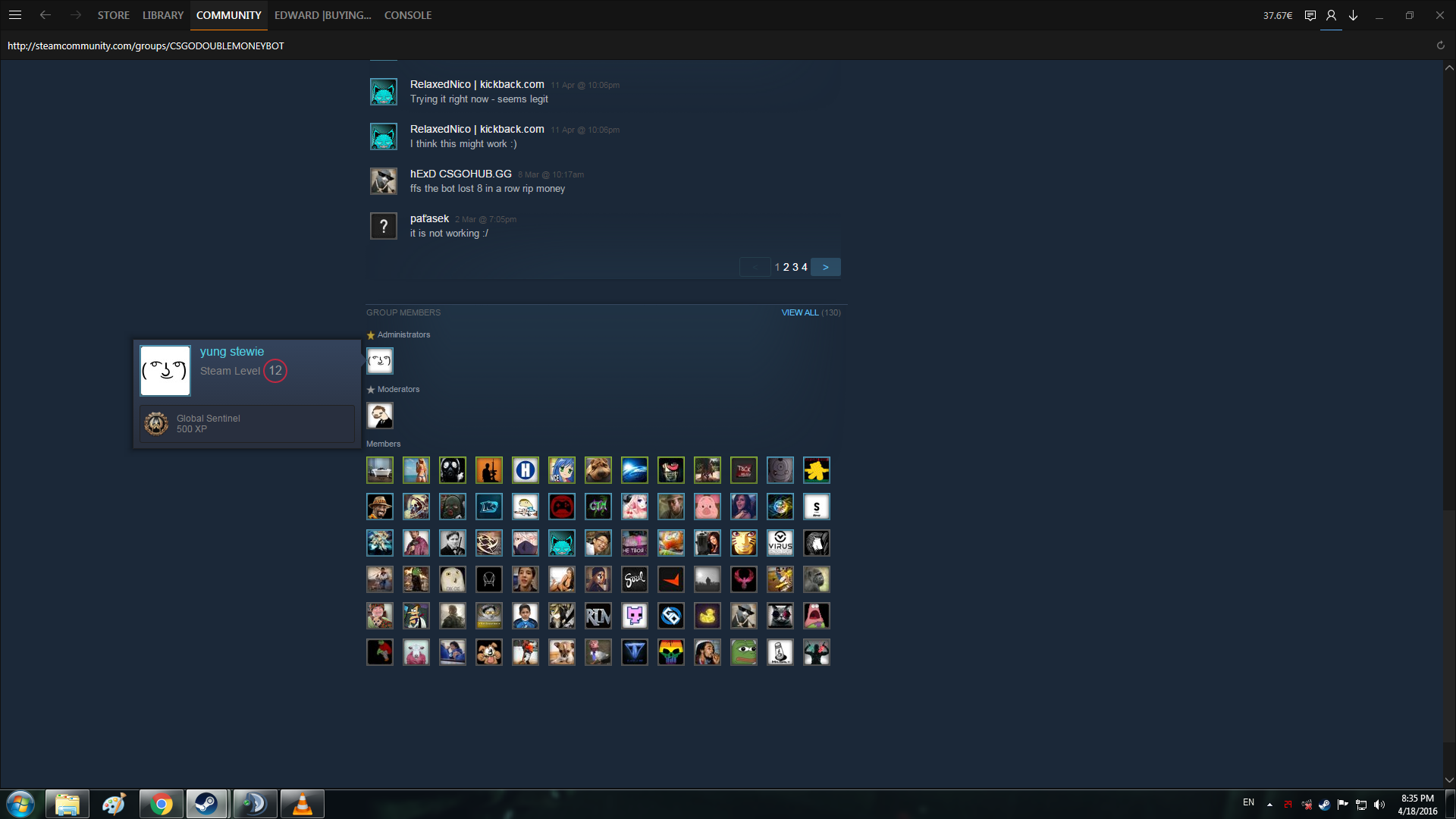Switch to the LIBRARY tab
The width and height of the screenshot is (1456, 819).
(163, 15)
